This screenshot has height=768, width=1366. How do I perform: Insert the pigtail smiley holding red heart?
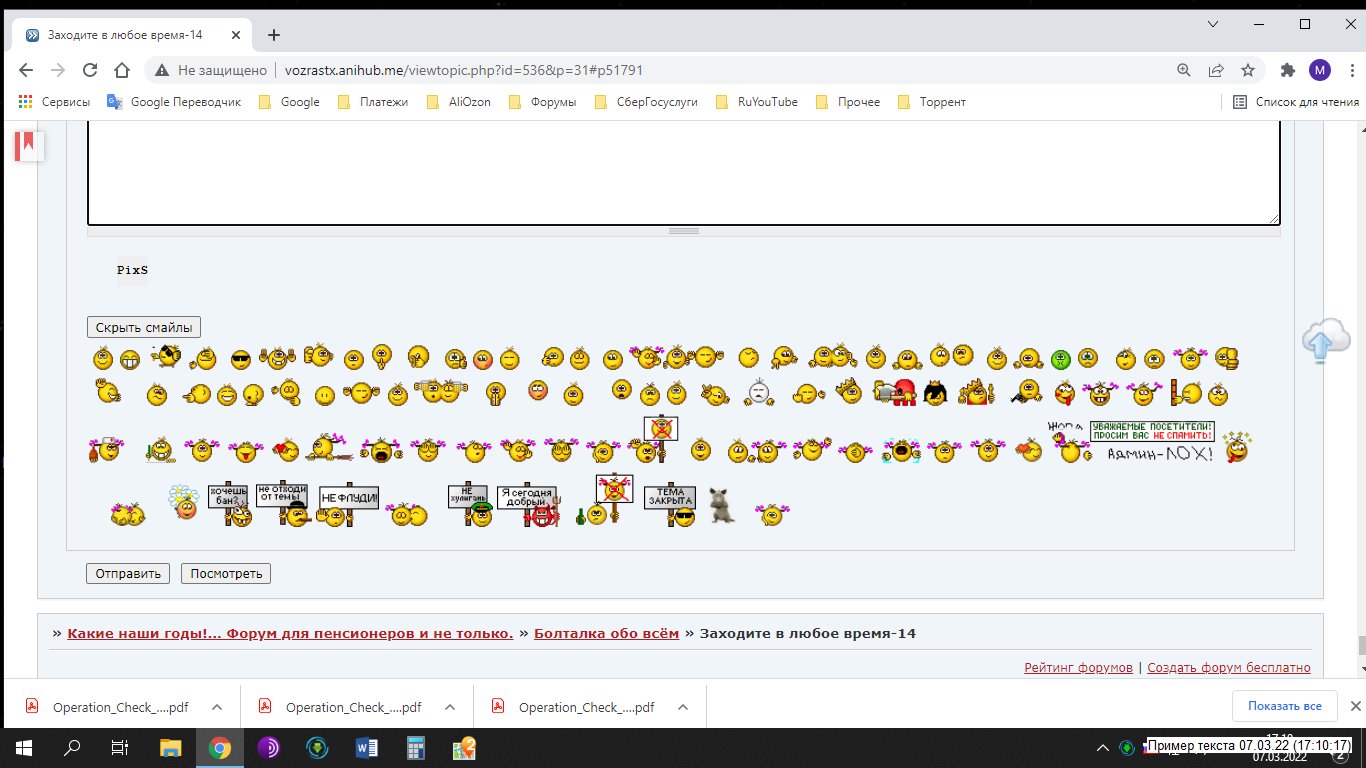tap(286, 451)
